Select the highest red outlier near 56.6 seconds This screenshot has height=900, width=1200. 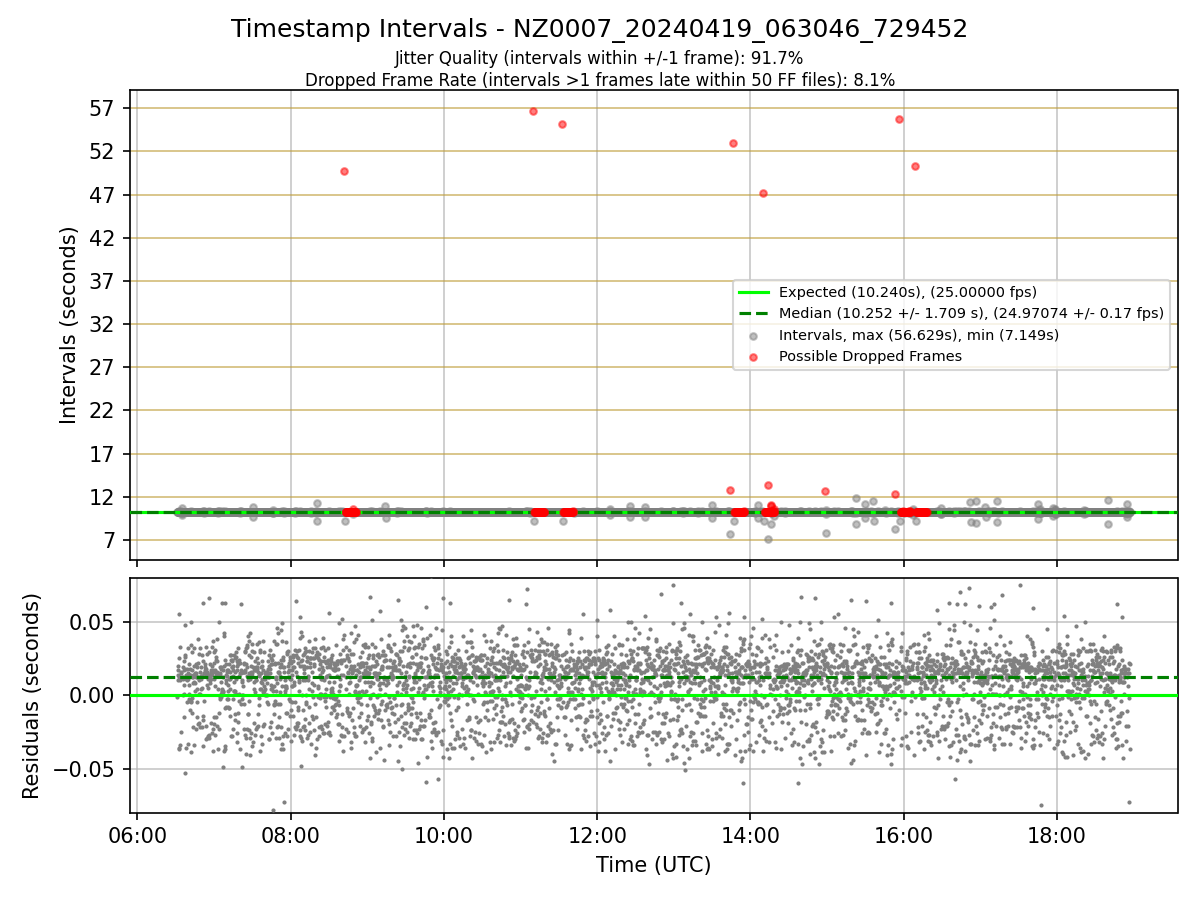pyautogui.click(x=533, y=111)
